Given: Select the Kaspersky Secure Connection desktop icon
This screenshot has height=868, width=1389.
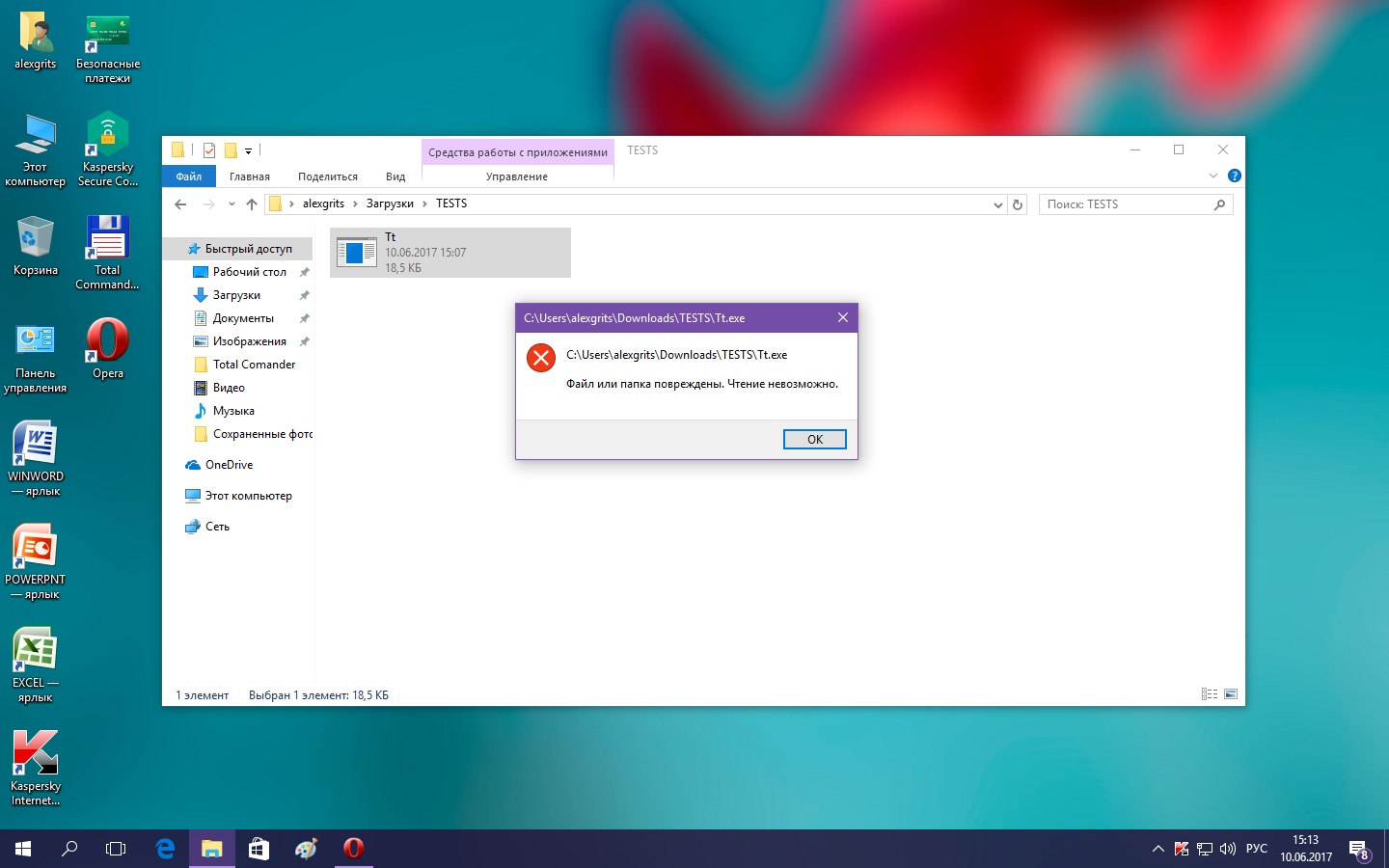Looking at the screenshot, I should (108, 149).
